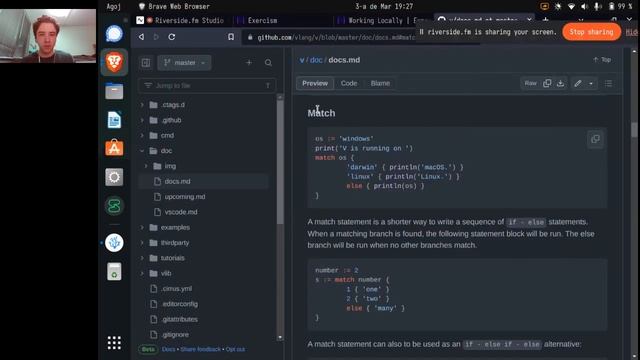Switch to the Code tab
The width and height of the screenshot is (640, 360).
coord(349,83)
